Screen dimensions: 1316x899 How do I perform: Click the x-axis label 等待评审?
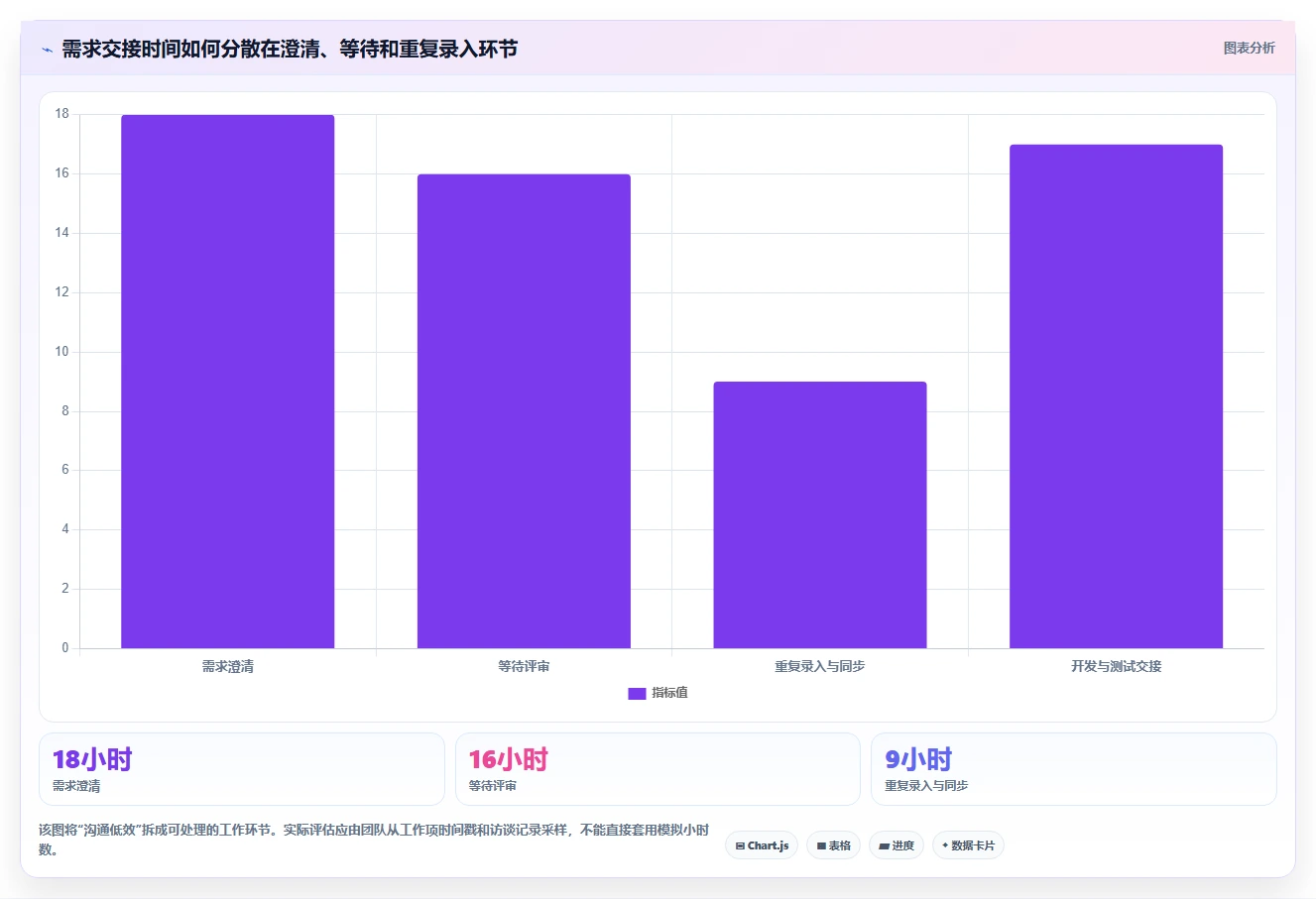(524, 666)
